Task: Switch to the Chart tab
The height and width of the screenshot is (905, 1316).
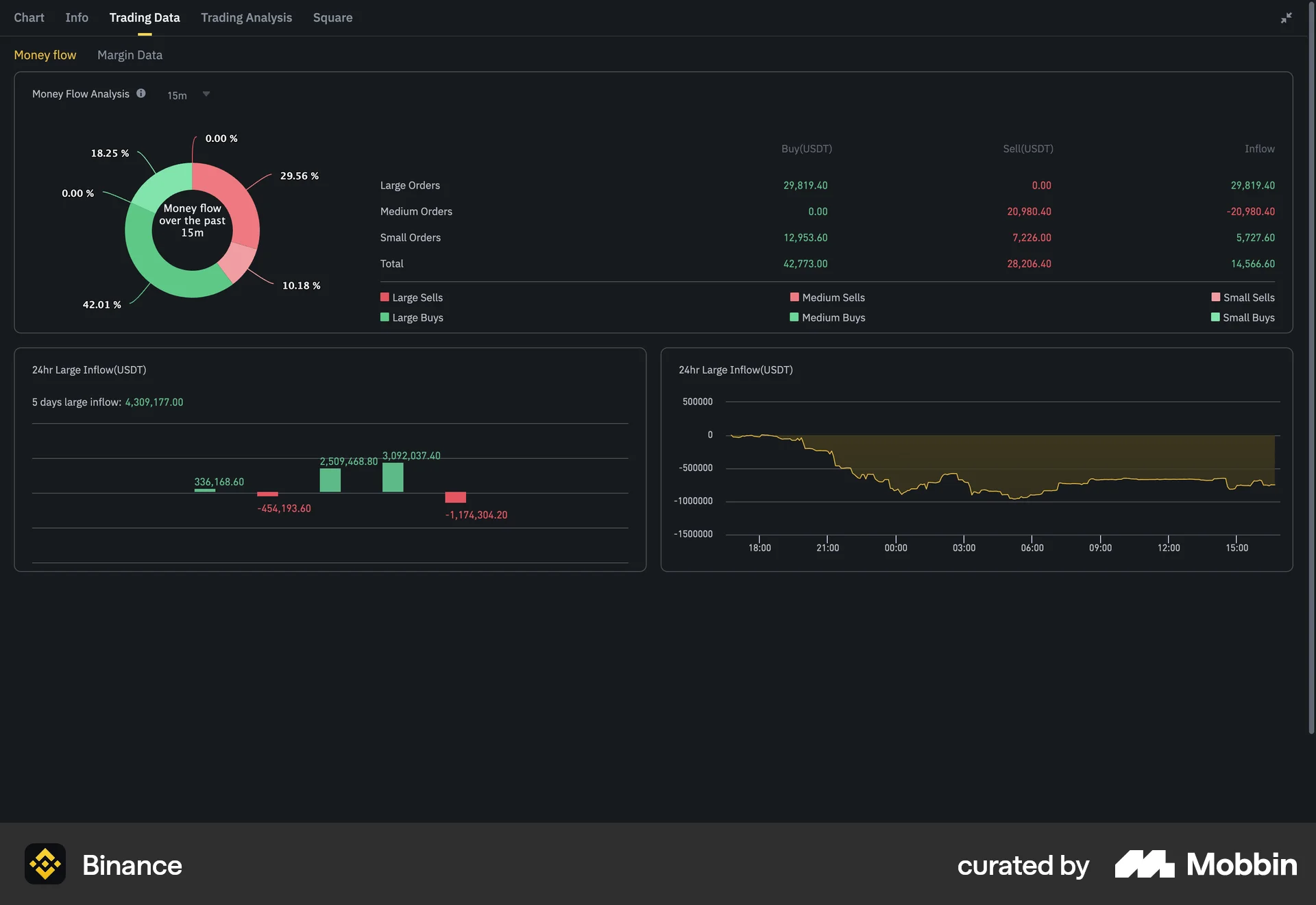Action: click(x=29, y=18)
